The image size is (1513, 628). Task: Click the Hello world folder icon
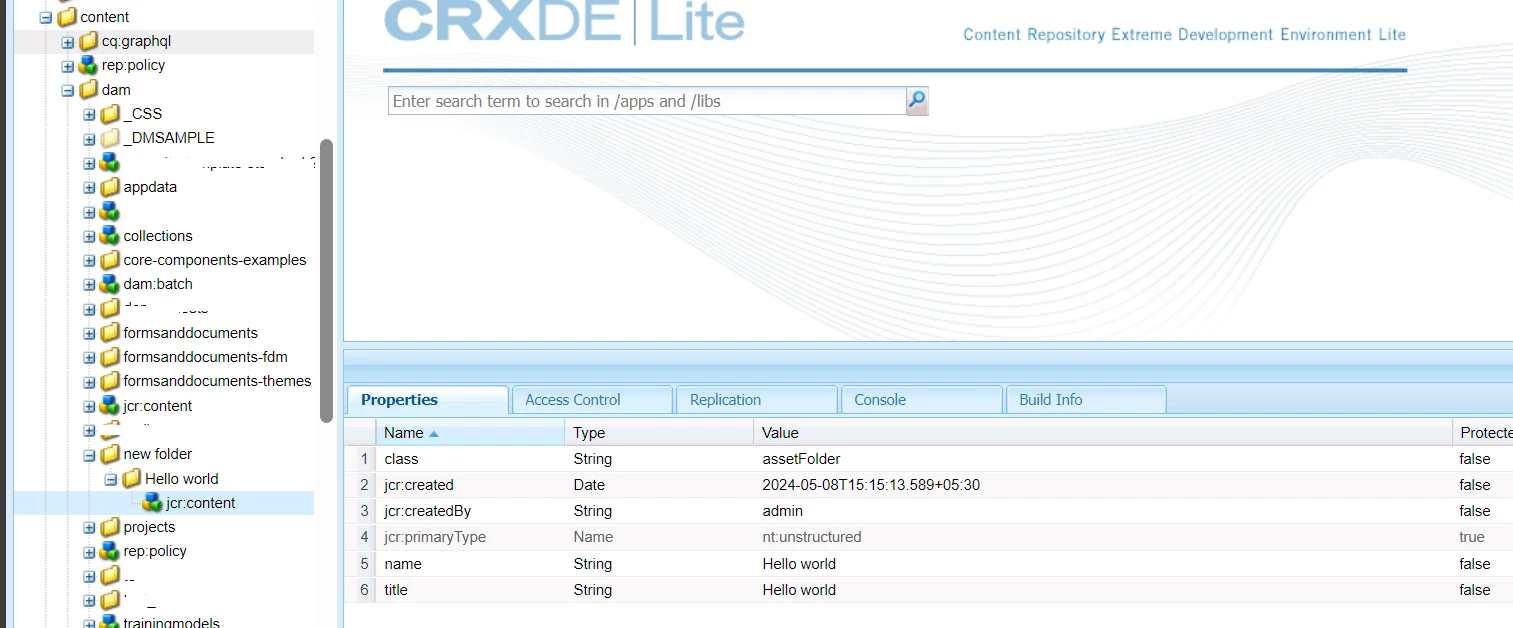tap(131, 479)
